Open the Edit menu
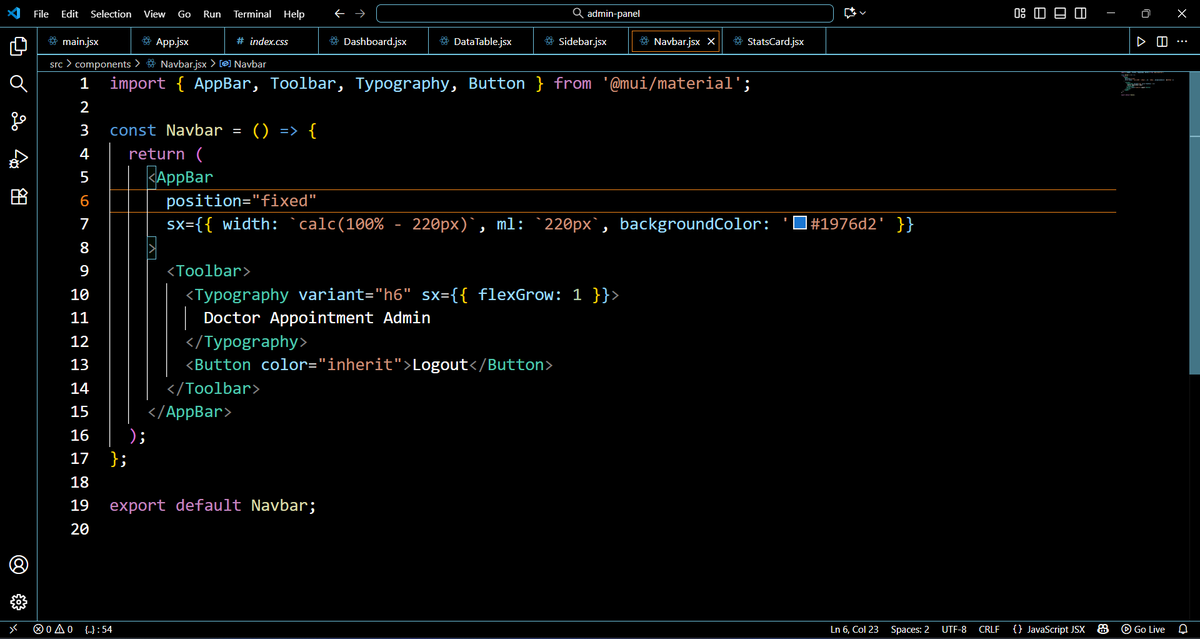The width and height of the screenshot is (1200, 639). 70,14
